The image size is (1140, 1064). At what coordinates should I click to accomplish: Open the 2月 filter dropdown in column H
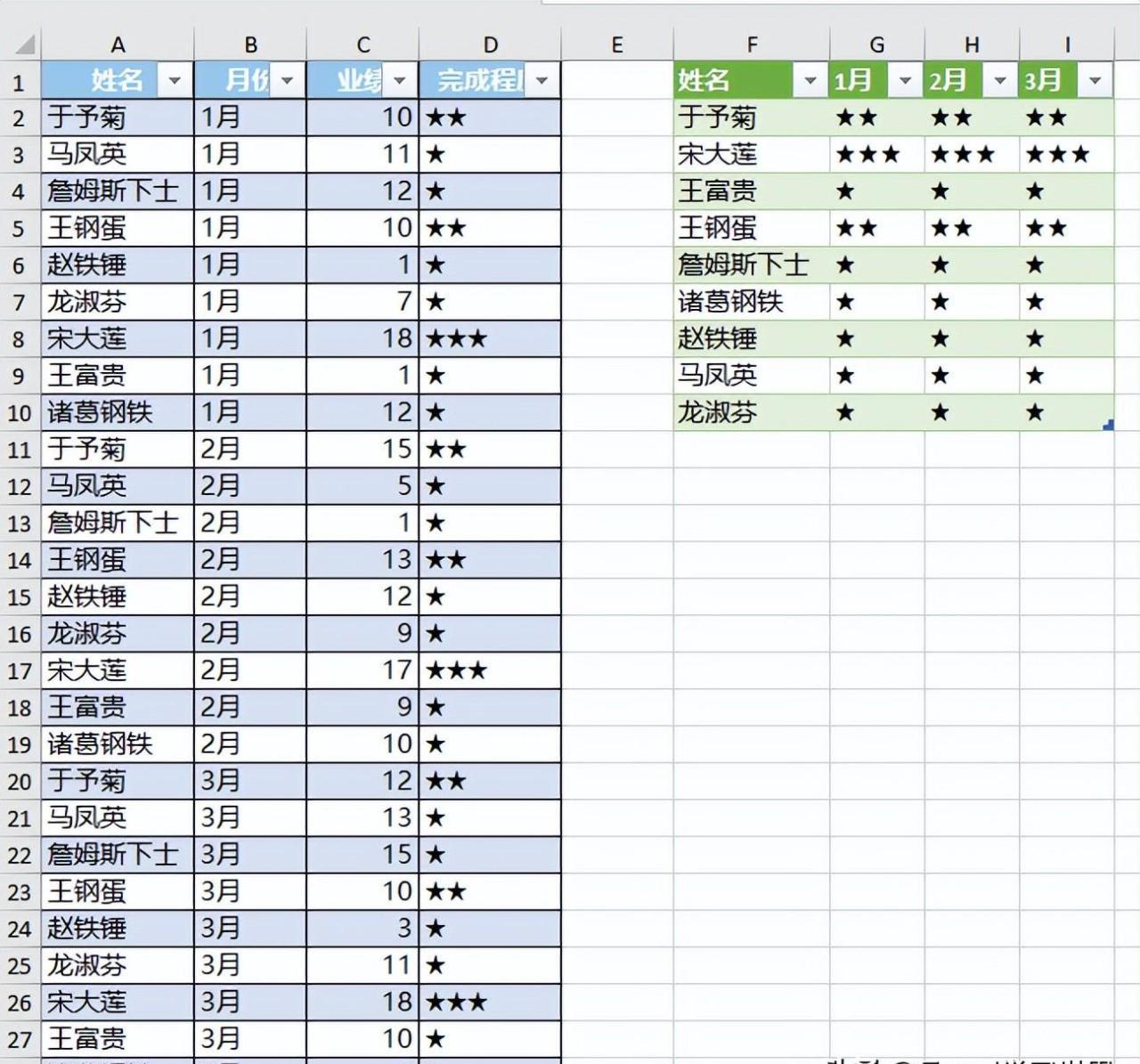coord(1000,81)
